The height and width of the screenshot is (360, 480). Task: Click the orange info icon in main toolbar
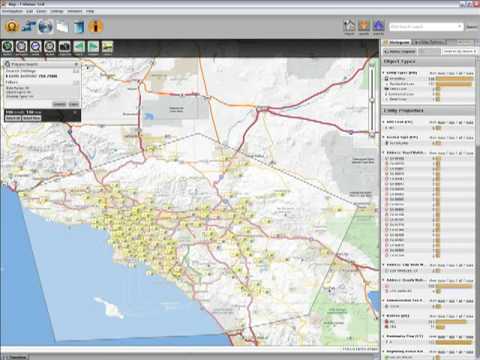click(96, 26)
